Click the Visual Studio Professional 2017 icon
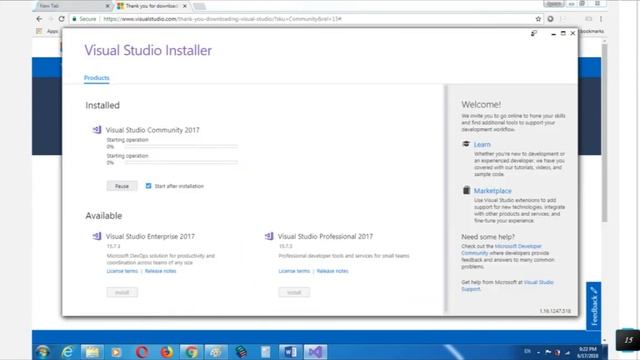The height and width of the screenshot is (360, 640). (269, 236)
